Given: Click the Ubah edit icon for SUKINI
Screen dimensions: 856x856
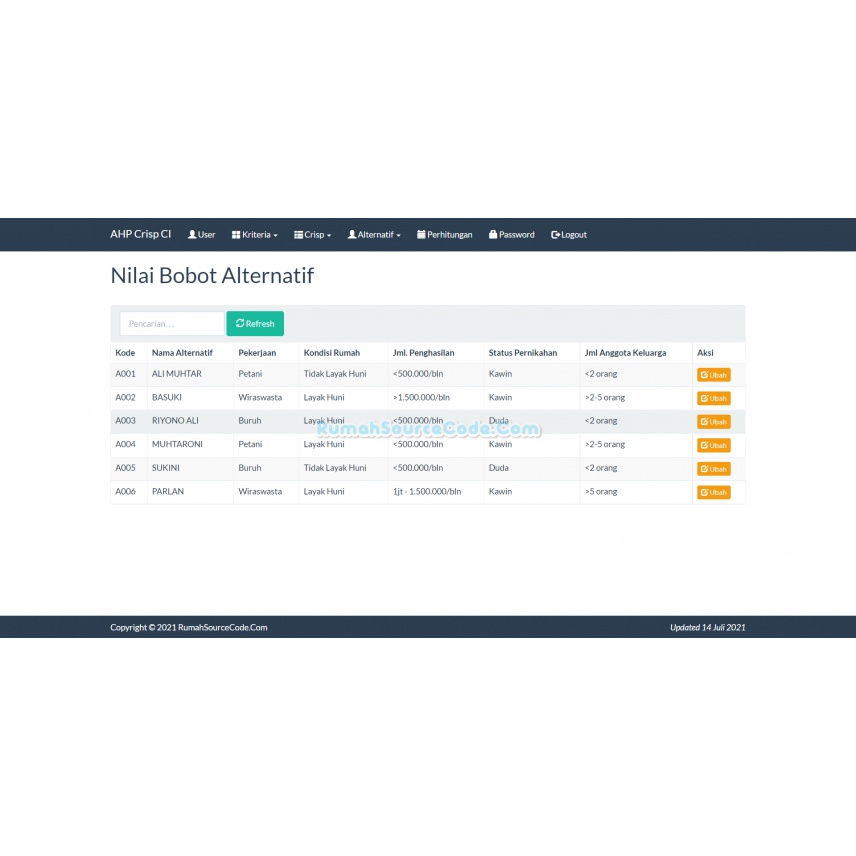Looking at the screenshot, I should click(704, 469).
